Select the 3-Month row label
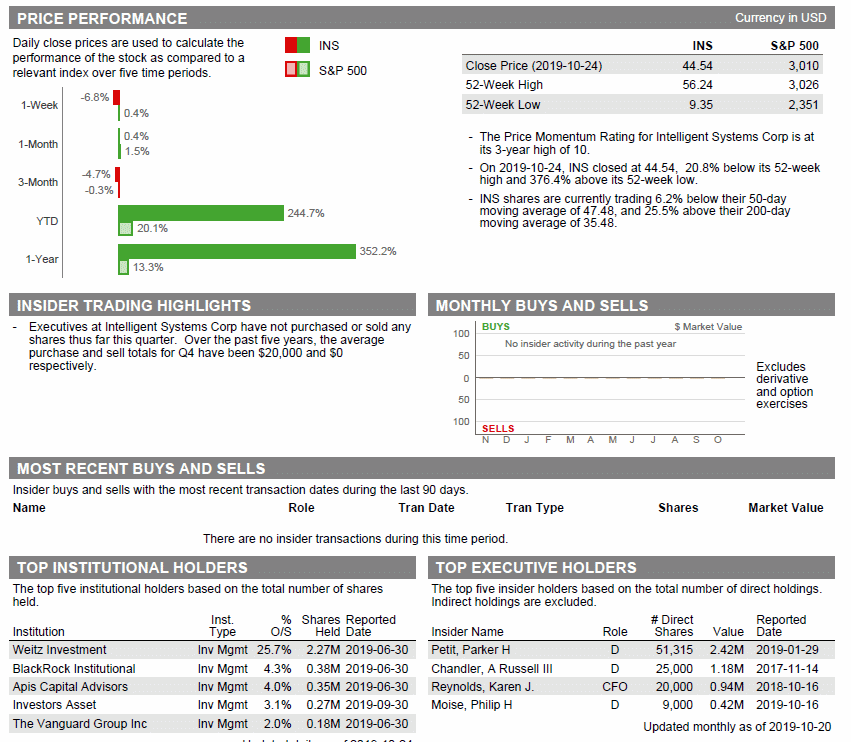Image resolution: width=851 pixels, height=742 pixels. [38, 182]
